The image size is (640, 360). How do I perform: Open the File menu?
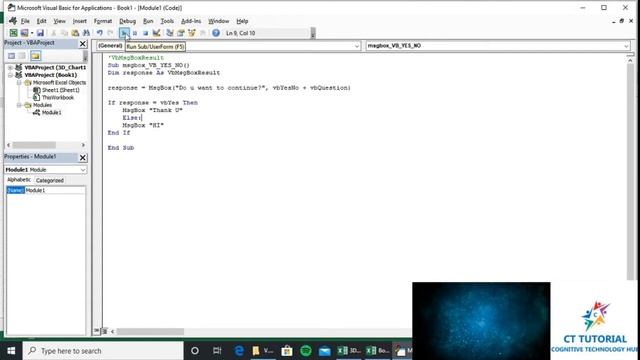[x=25, y=21]
